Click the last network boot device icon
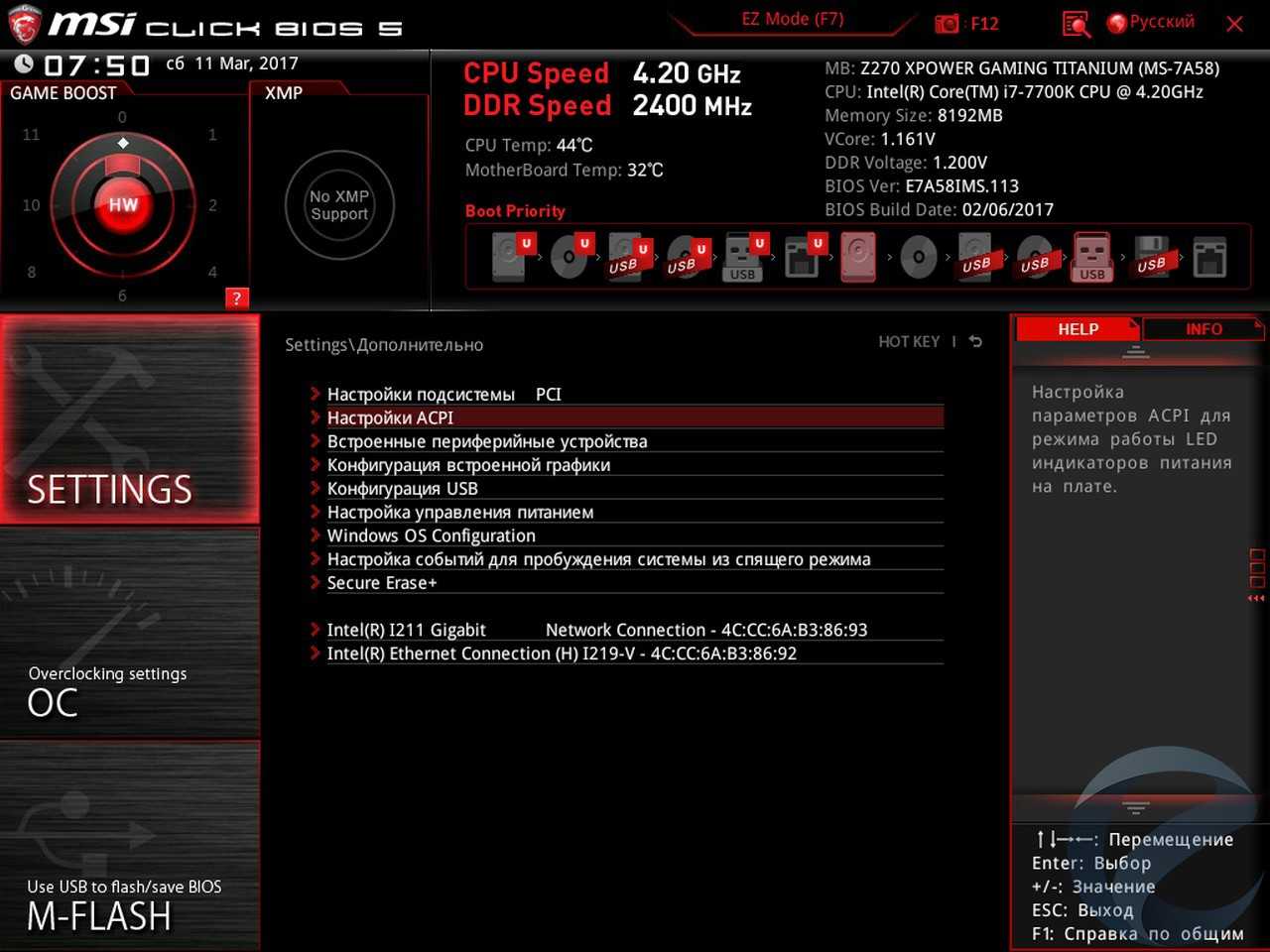This screenshot has width=1270, height=952. click(x=1209, y=257)
